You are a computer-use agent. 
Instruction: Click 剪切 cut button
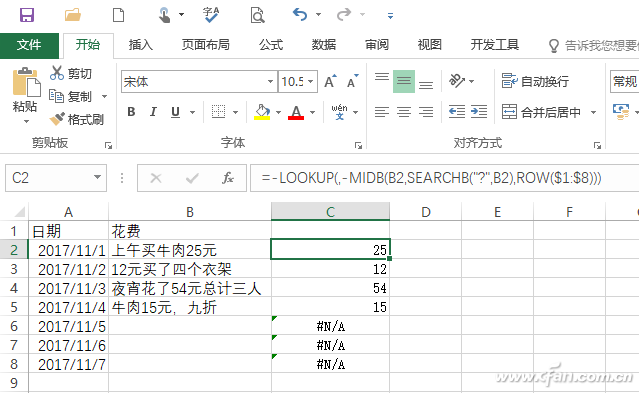71,73
